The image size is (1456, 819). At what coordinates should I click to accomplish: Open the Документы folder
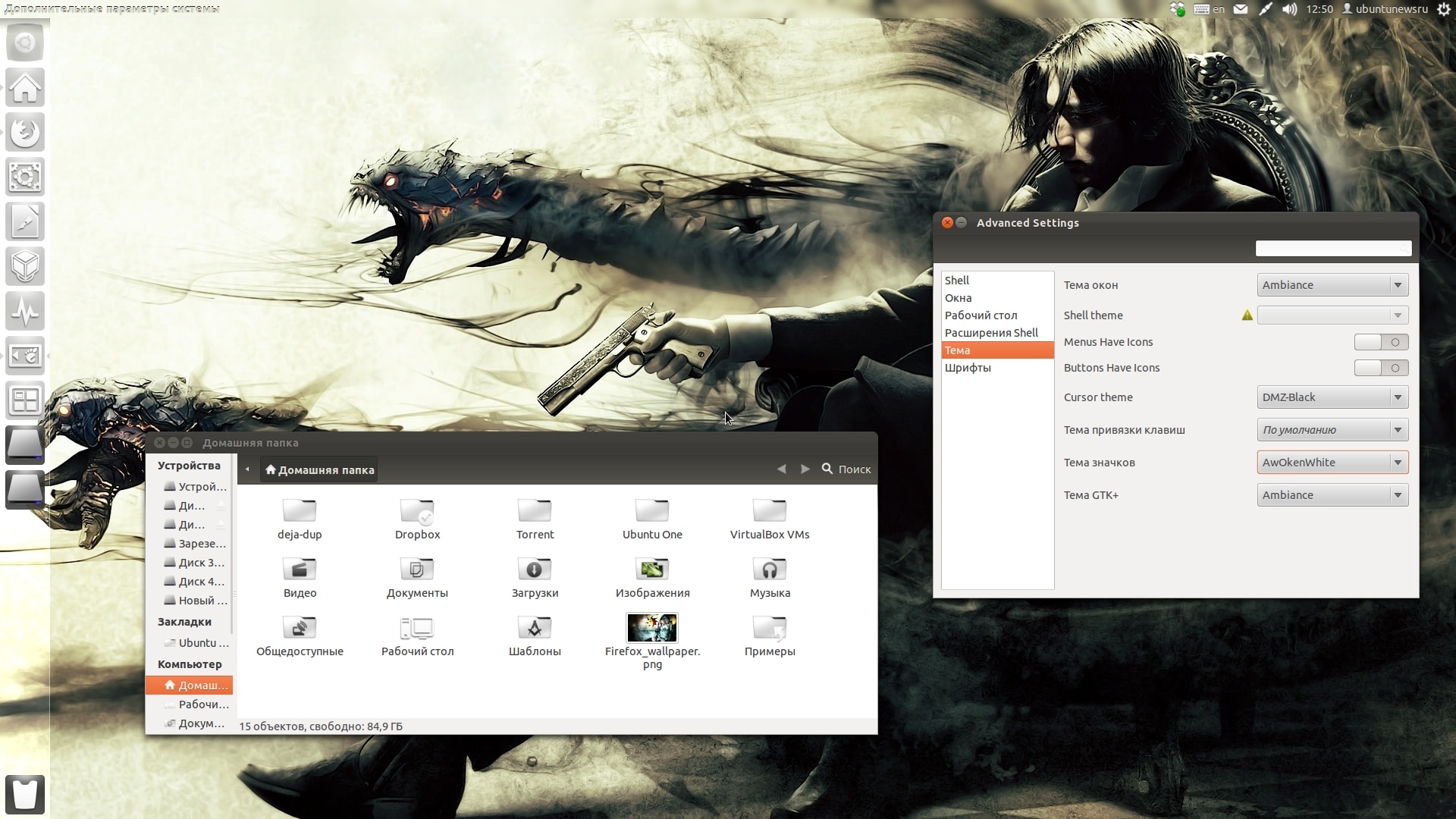417,577
